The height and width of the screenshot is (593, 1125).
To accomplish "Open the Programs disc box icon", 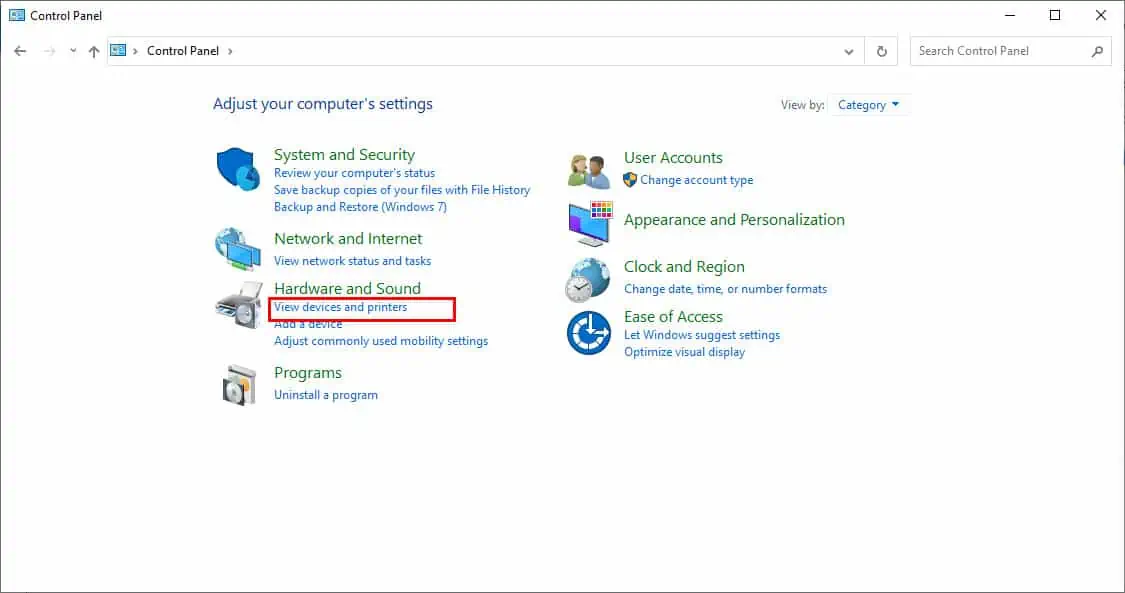I will point(238,384).
